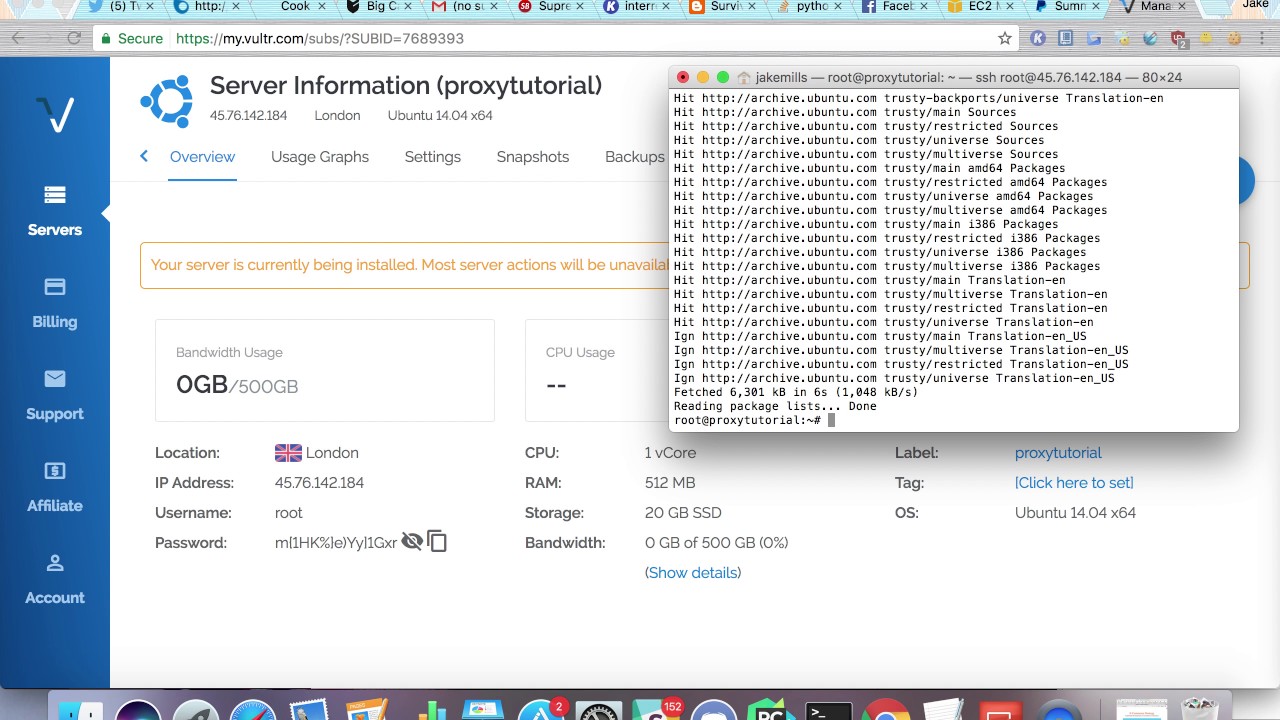1280x720 pixels.
Task: Switch to Facebook browser tab
Action: pos(899,8)
